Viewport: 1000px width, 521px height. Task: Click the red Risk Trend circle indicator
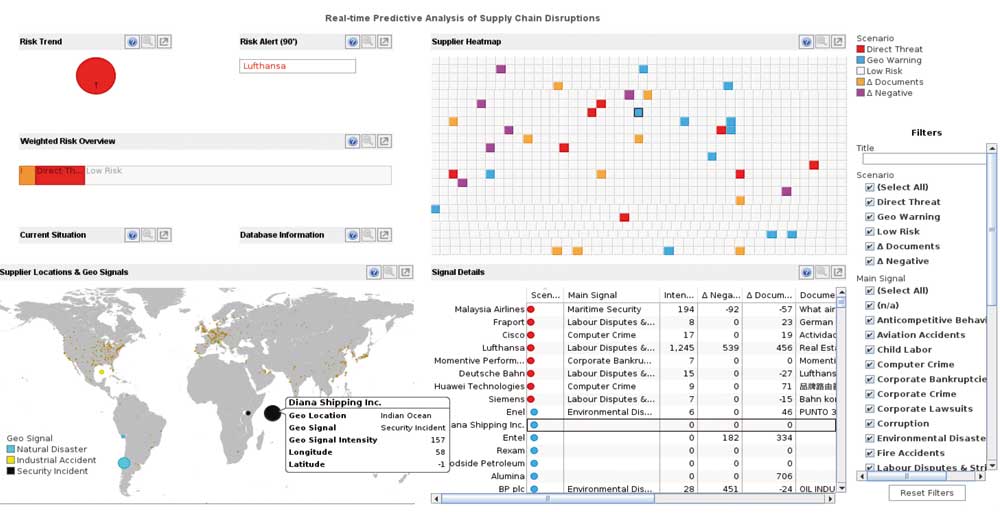96,76
